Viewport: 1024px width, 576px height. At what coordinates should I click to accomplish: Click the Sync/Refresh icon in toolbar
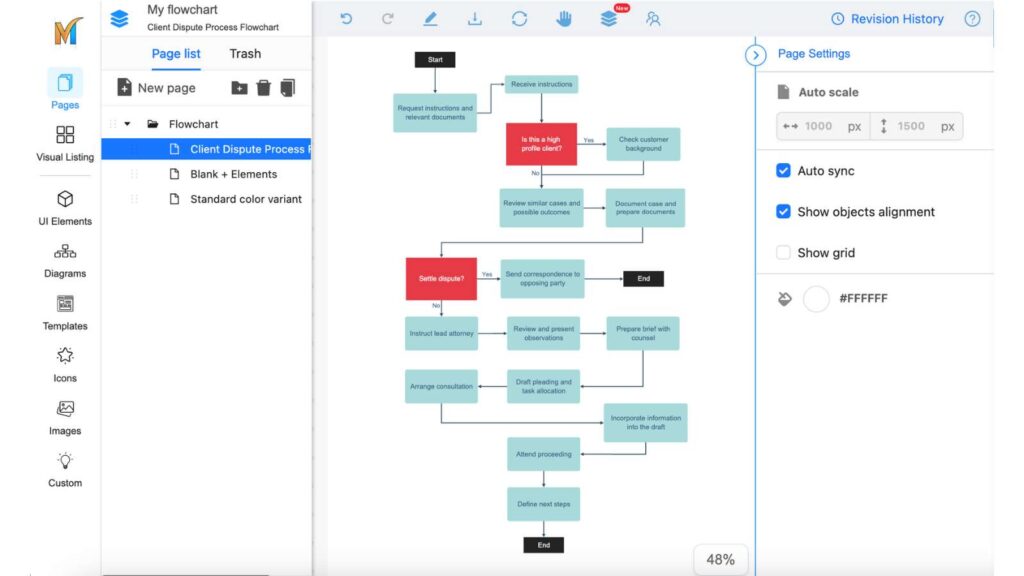520,18
